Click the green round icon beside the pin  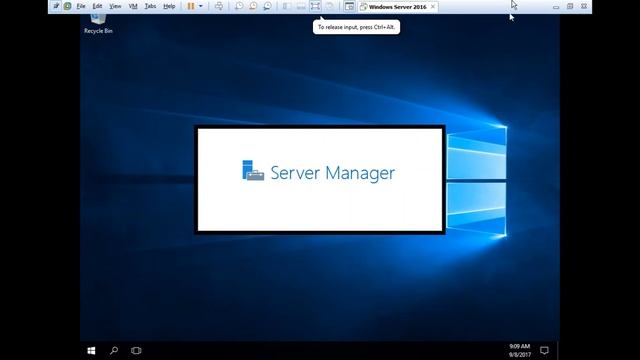(x=67, y=6)
